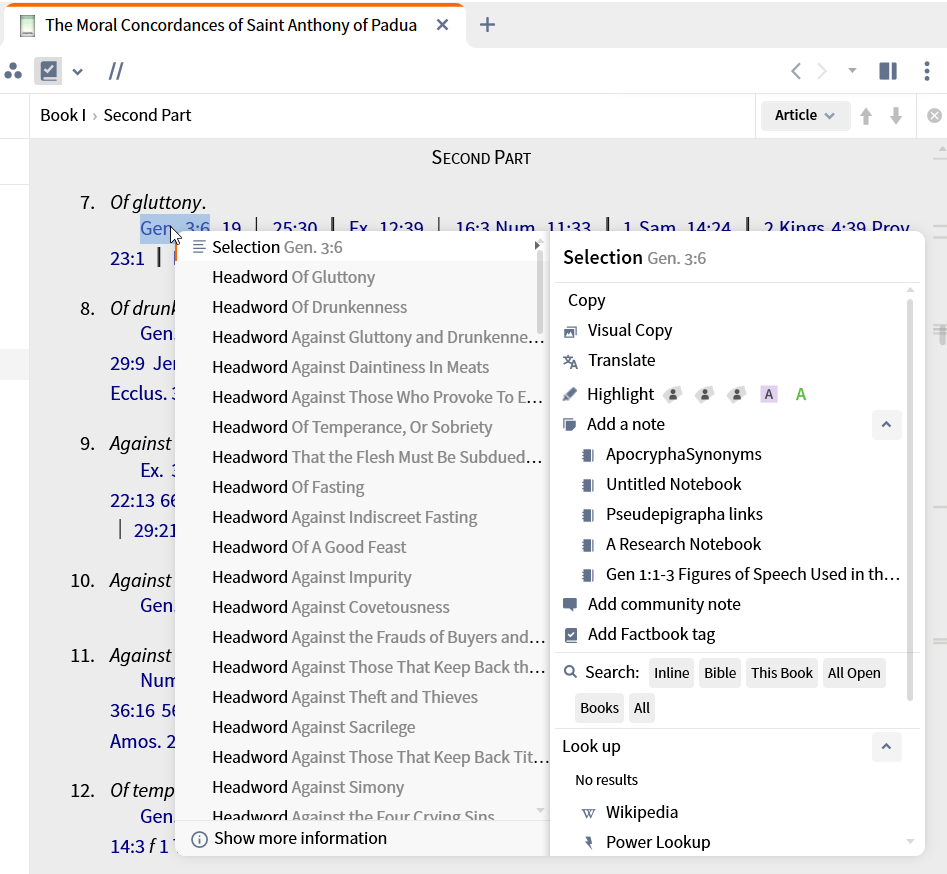
Task: Select the Pseudepigrapha links notebook
Action: (684, 514)
